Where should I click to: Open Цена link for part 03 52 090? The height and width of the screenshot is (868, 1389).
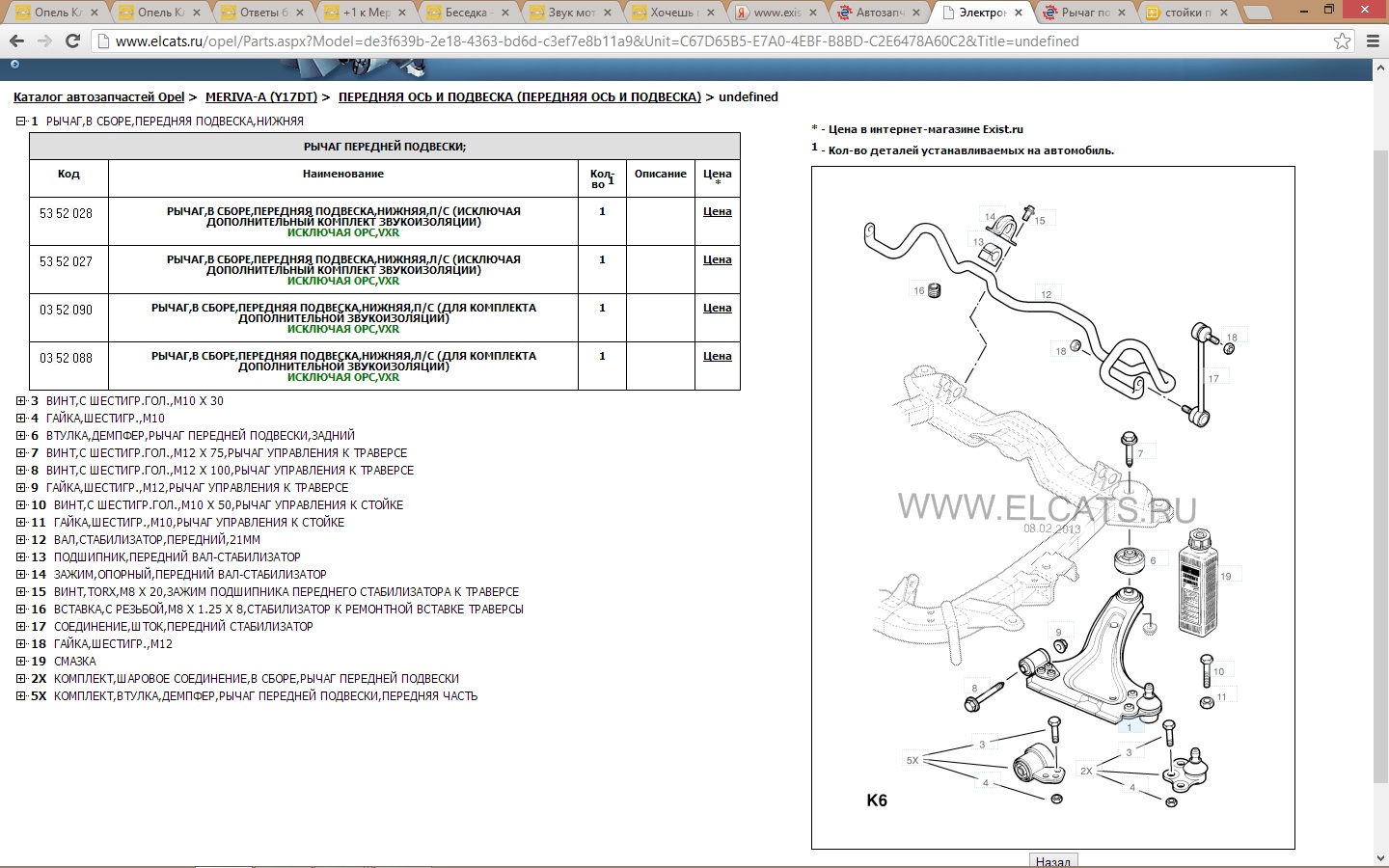(718, 308)
